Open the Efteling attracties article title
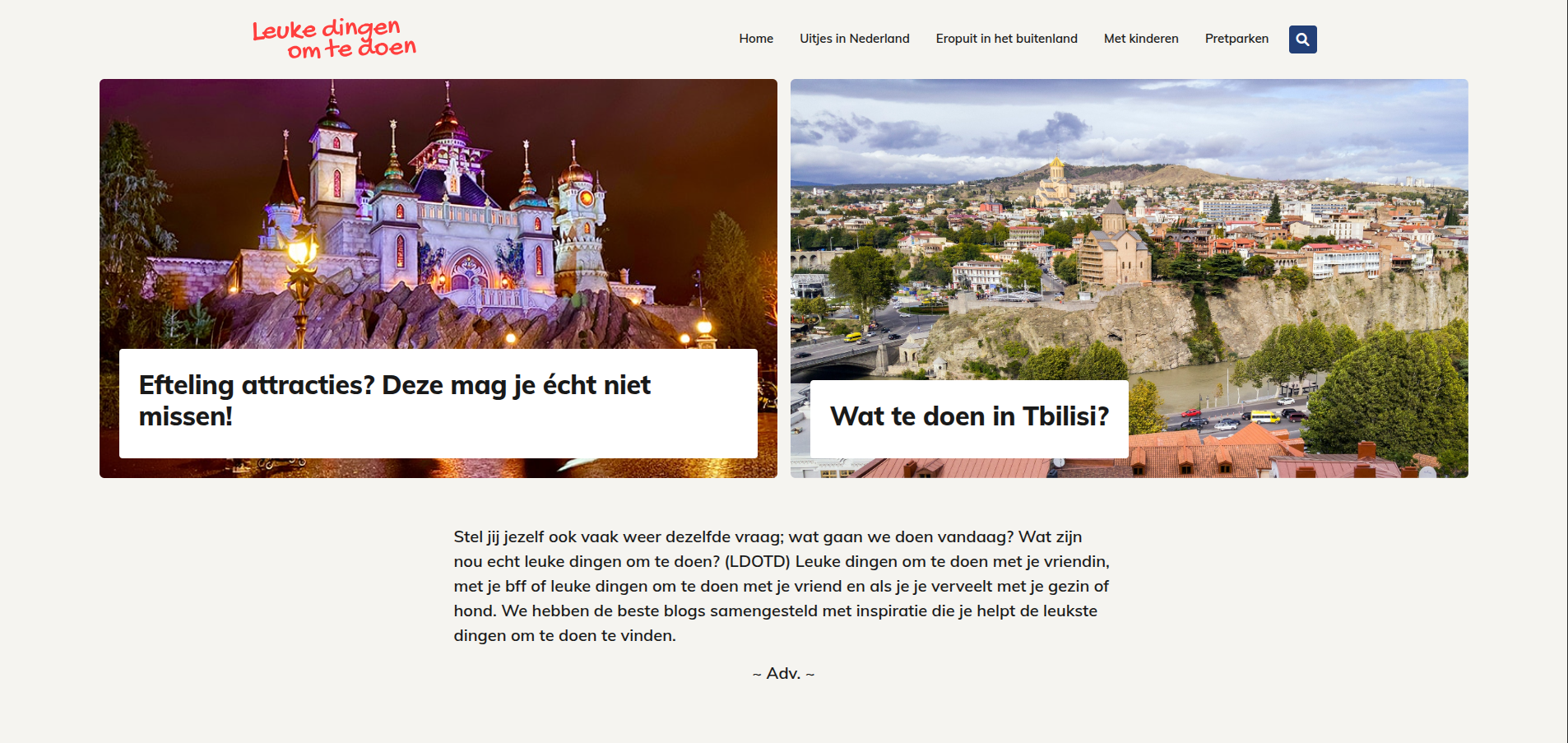 tap(395, 401)
